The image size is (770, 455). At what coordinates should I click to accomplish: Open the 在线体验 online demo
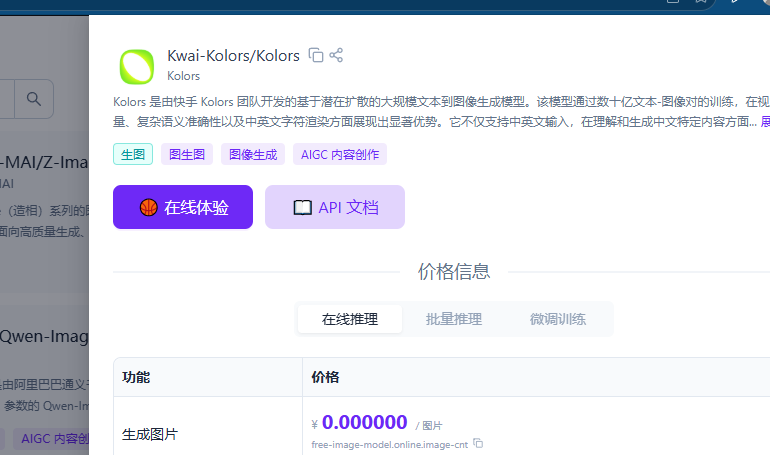pyautogui.click(x=183, y=207)
